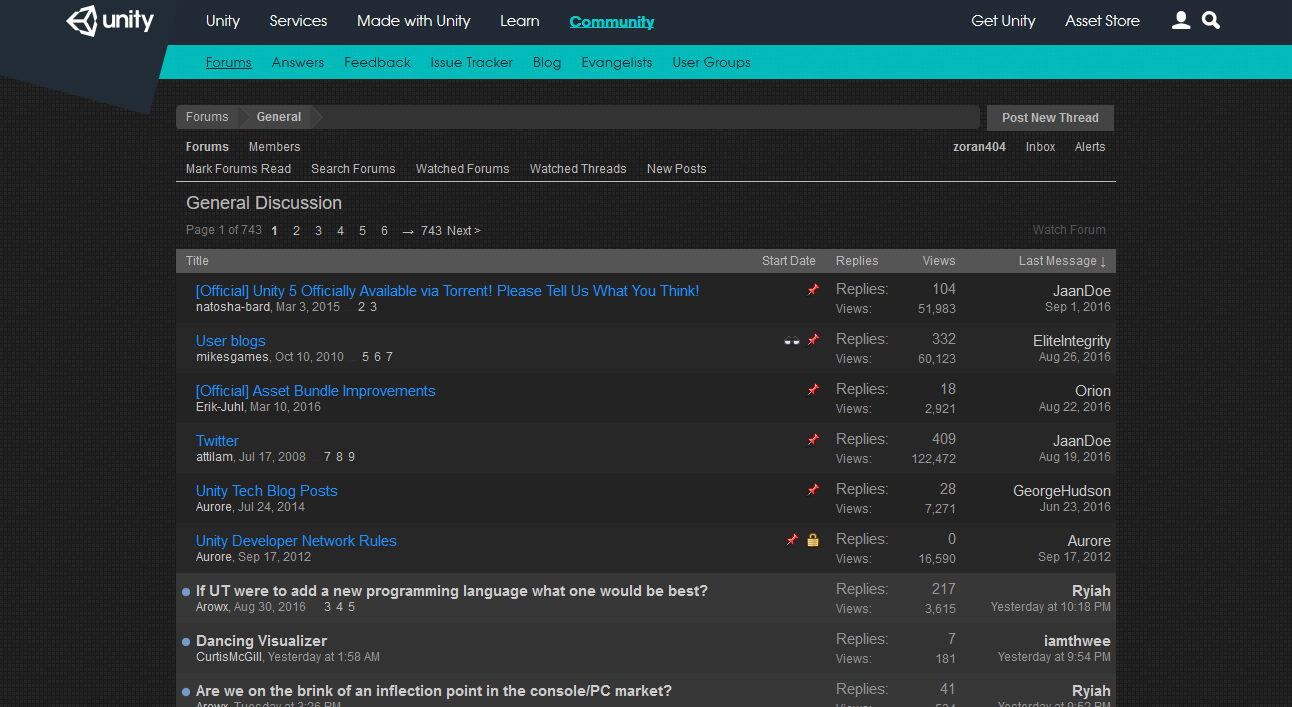
Task: Sort threads by Last Message column
Action: coord(1061,261)
